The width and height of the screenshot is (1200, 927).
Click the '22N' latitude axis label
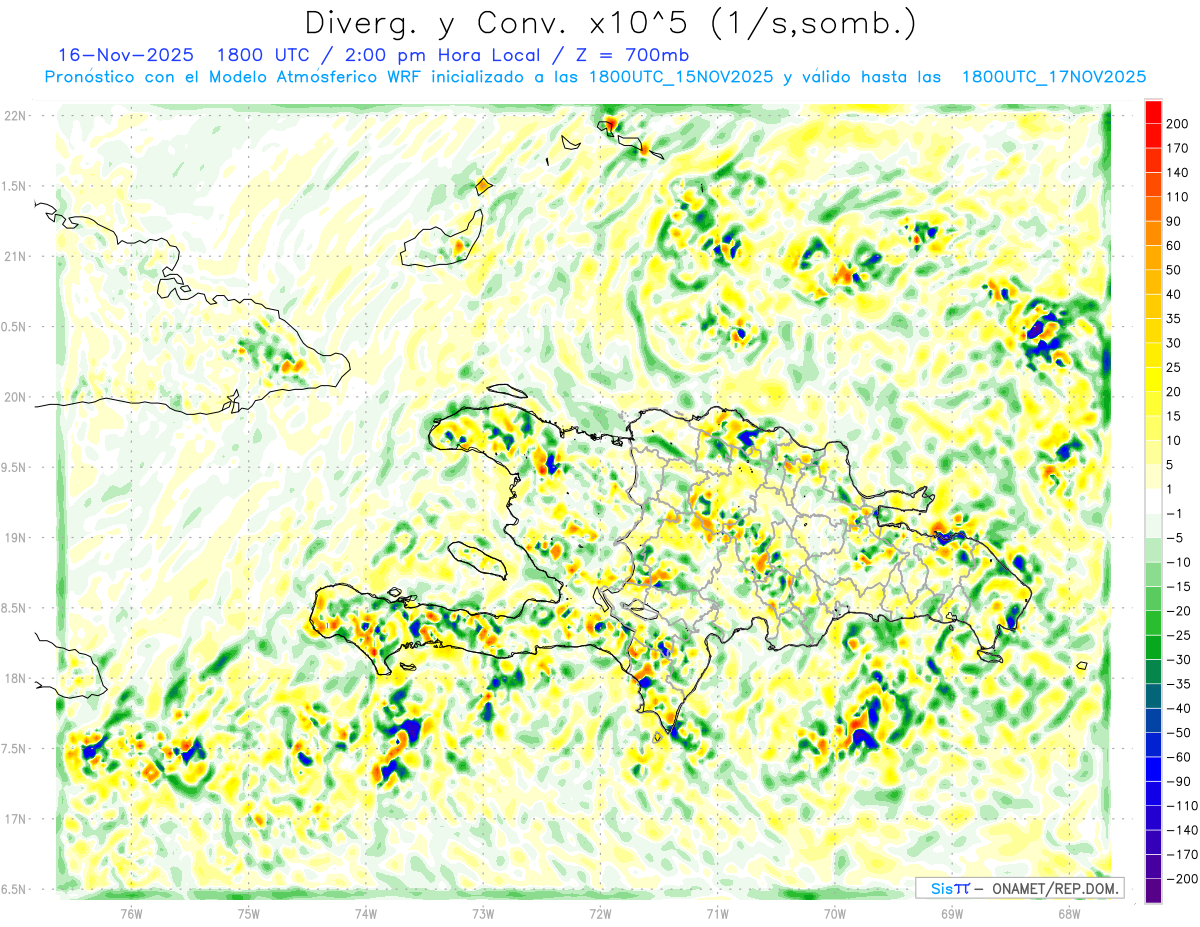tap(15, 116)
